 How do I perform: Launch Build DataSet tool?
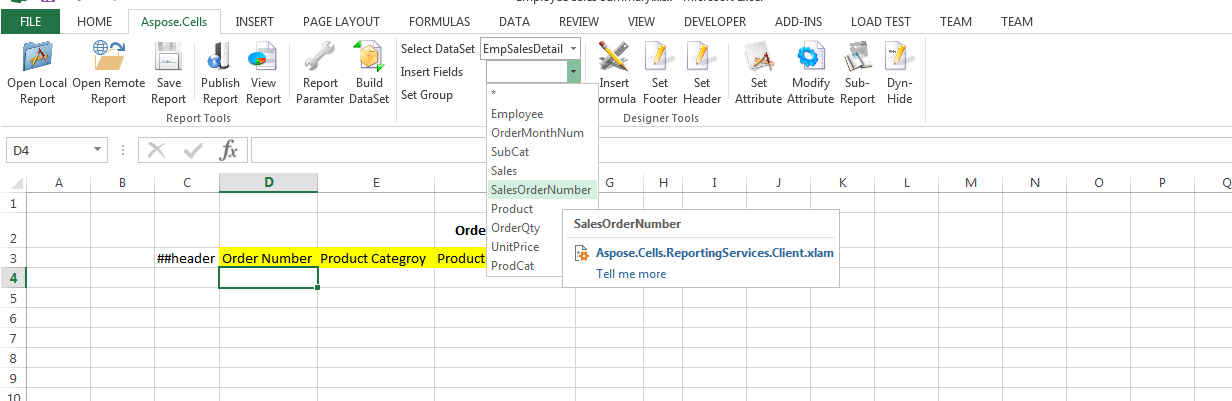[369, 73]
